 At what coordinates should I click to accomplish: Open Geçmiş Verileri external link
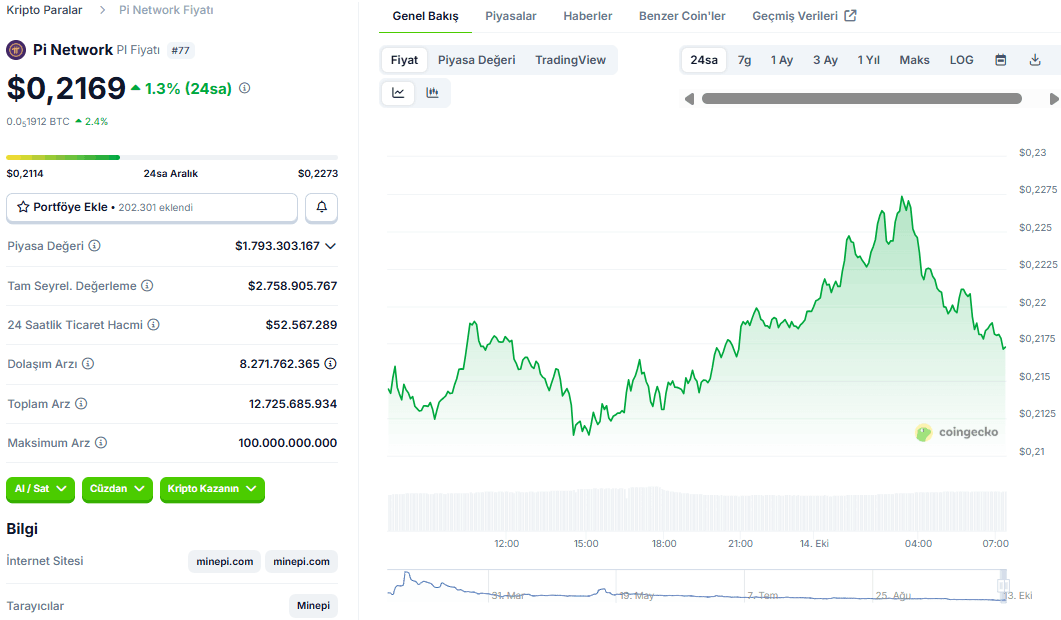[804, 16]
